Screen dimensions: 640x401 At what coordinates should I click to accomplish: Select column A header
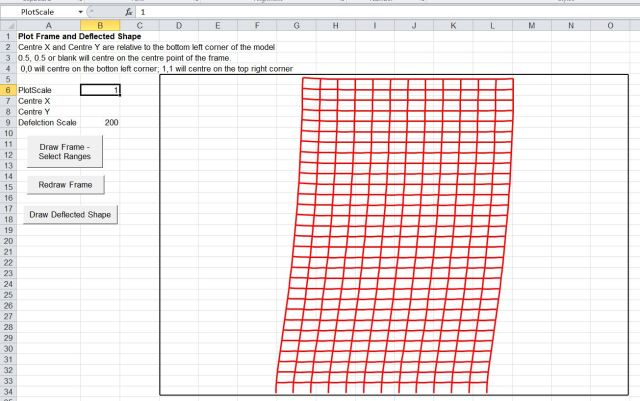pyautogui.click(x=49, y=25)
